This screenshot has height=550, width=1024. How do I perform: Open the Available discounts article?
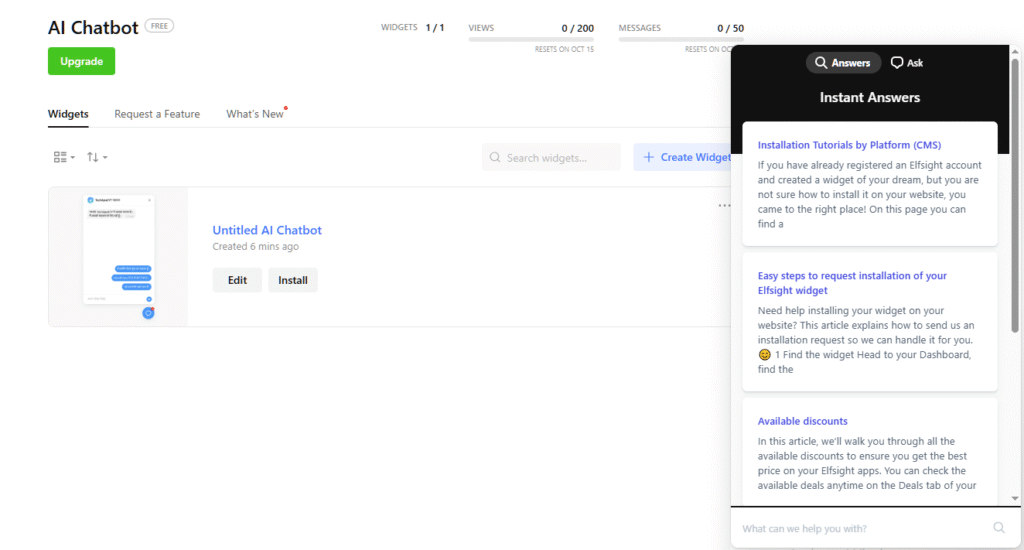tap(803, 421)
